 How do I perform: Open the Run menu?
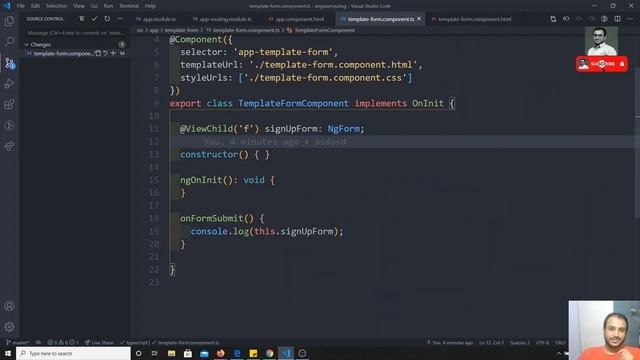coord(108,6)
